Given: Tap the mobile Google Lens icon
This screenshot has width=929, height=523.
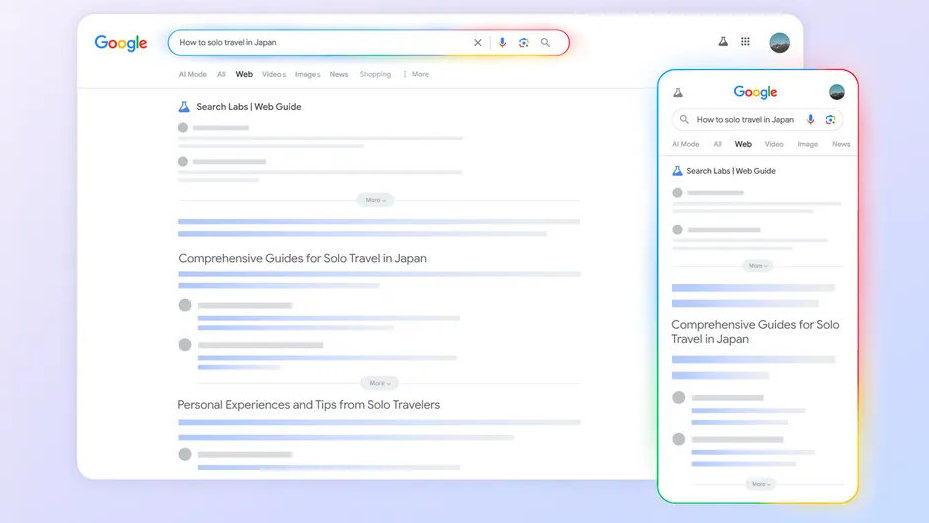Looking at the screenshot, I should [x=830, y=120].
